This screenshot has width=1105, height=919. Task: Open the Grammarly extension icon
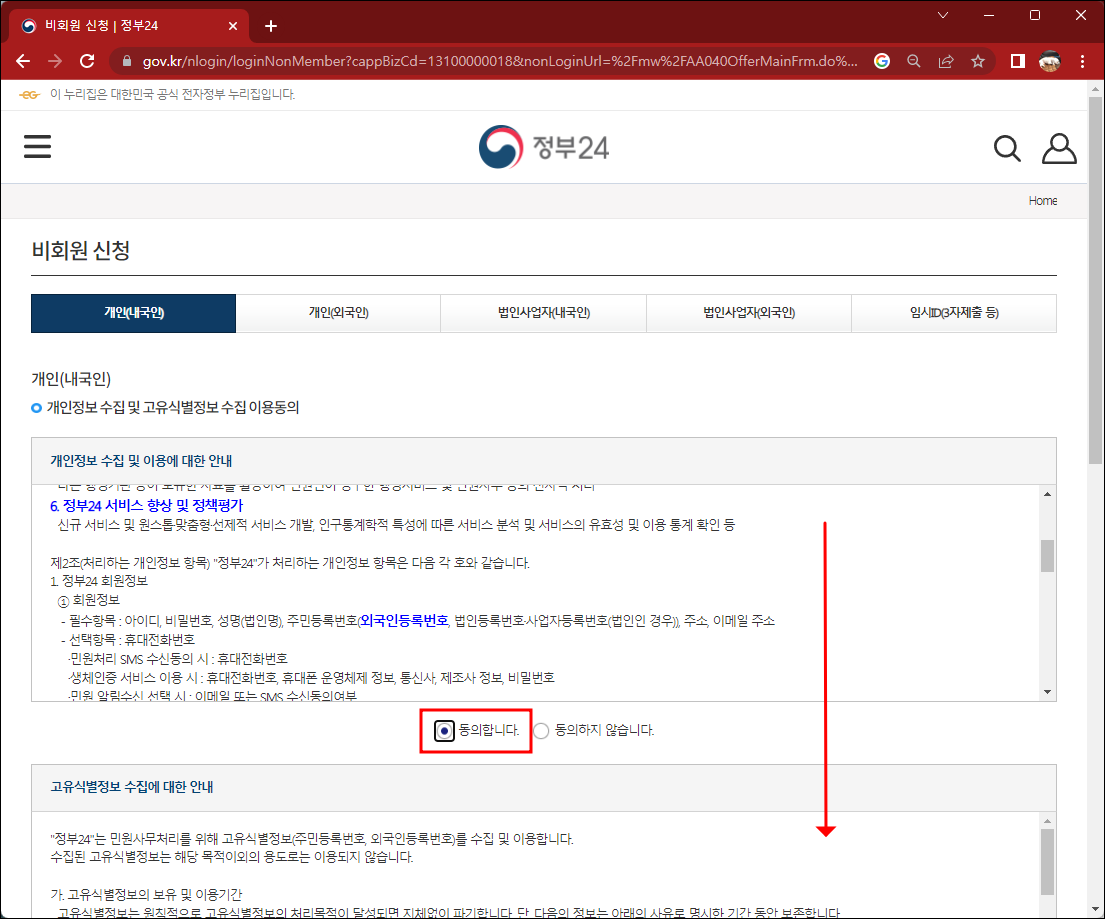pyautogui.click(x=881, y=61)
